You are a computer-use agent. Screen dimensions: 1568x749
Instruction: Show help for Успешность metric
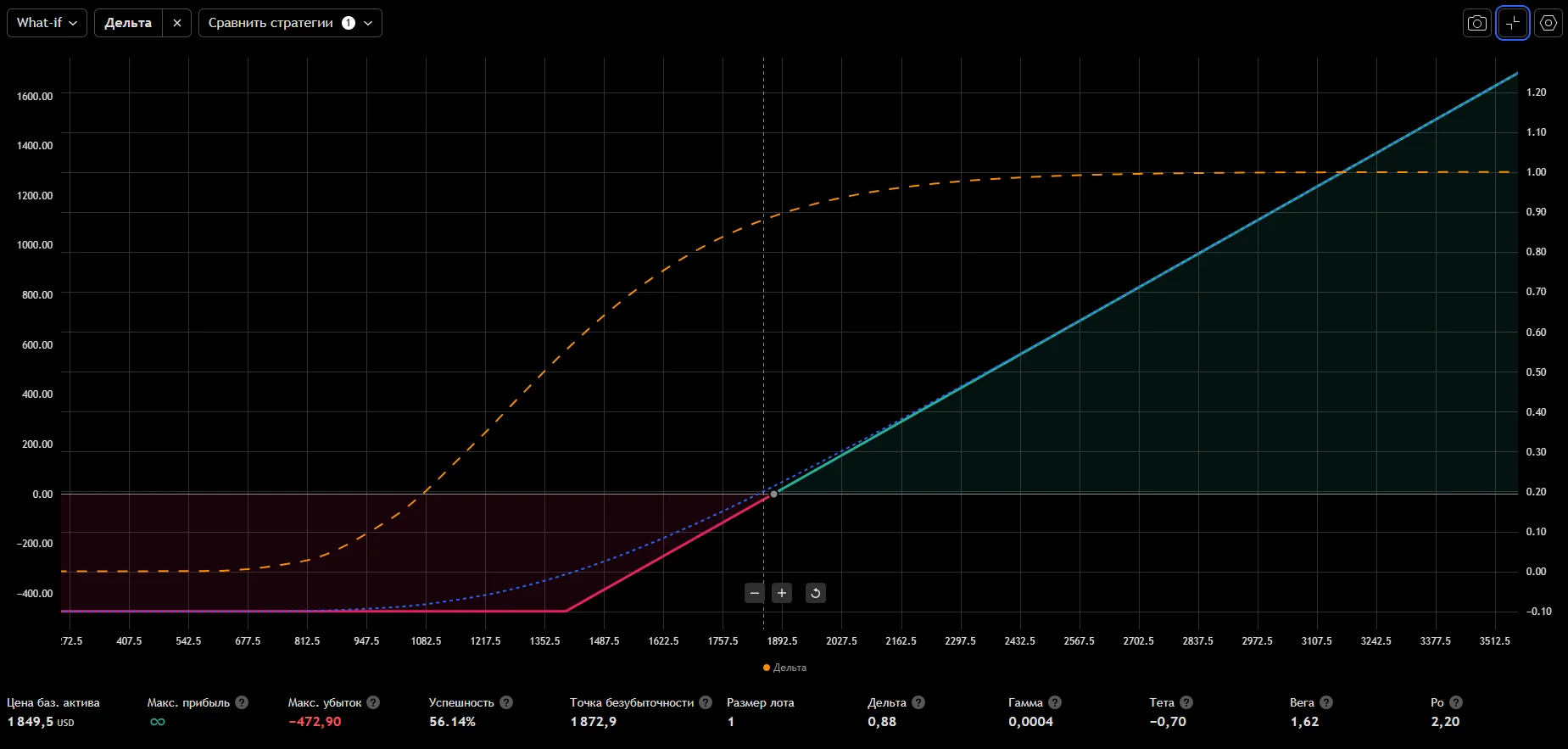[x=506, y=702]
